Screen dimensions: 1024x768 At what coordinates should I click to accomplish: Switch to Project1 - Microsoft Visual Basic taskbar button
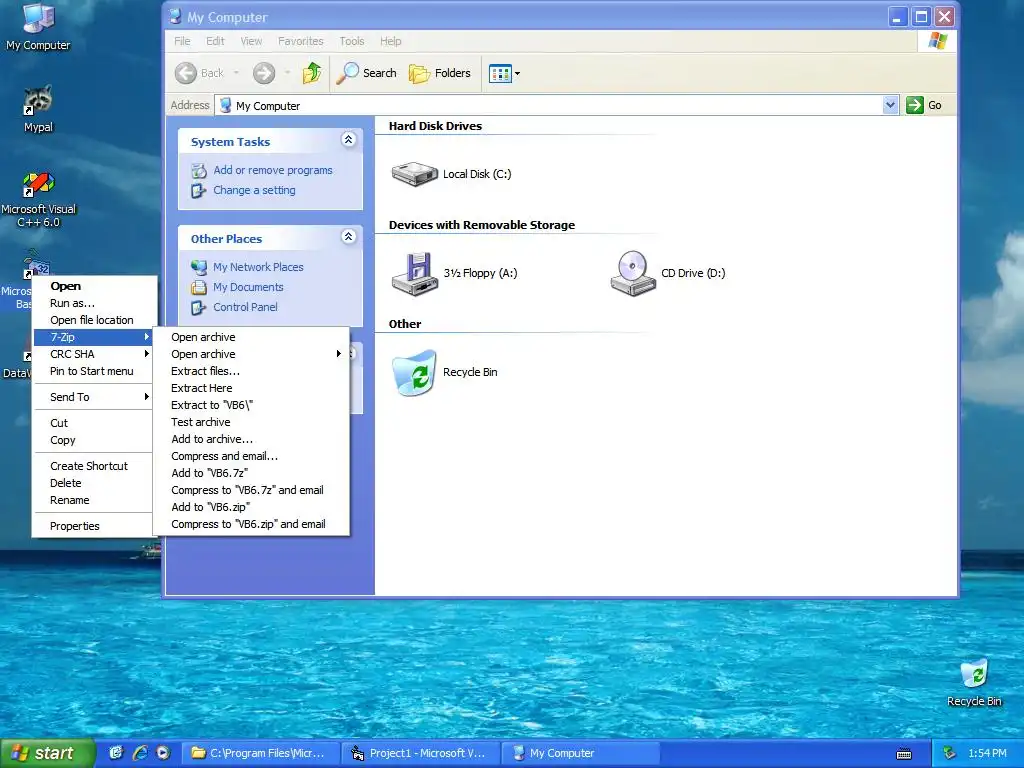[x=420, y=753]
